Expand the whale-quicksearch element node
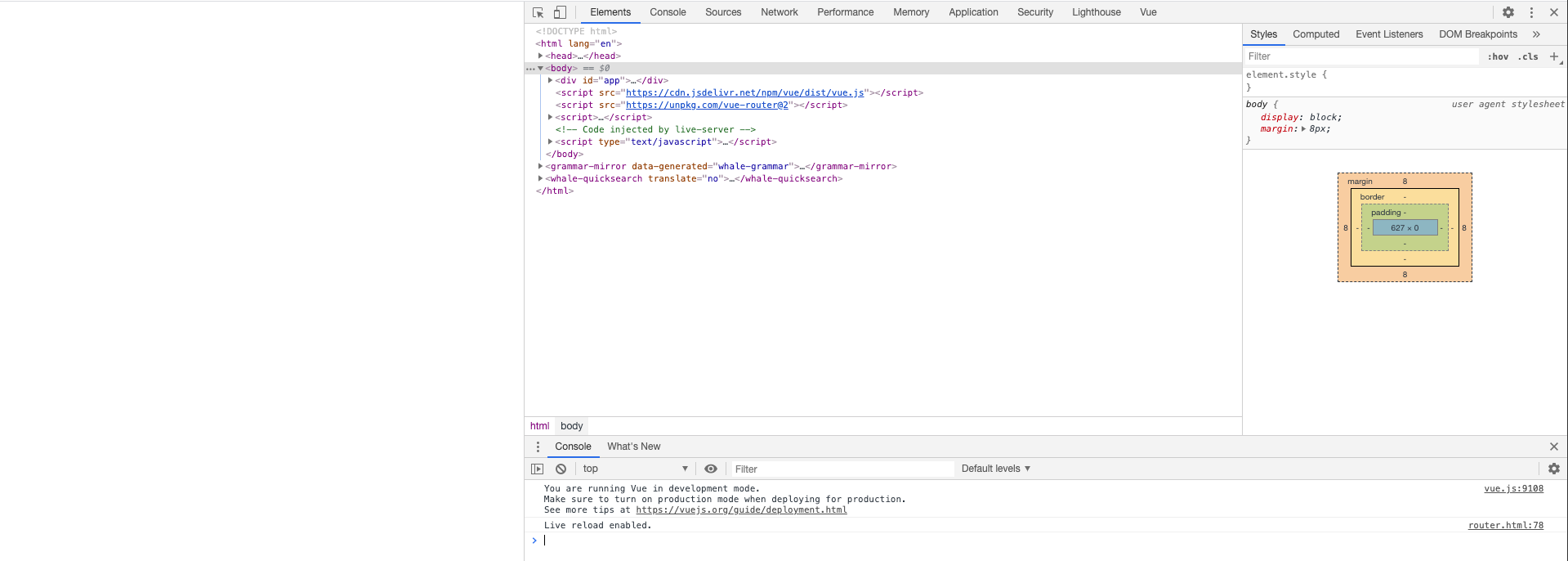The height and width of the screenshot is (561, 1568). (x=540, y=178)
